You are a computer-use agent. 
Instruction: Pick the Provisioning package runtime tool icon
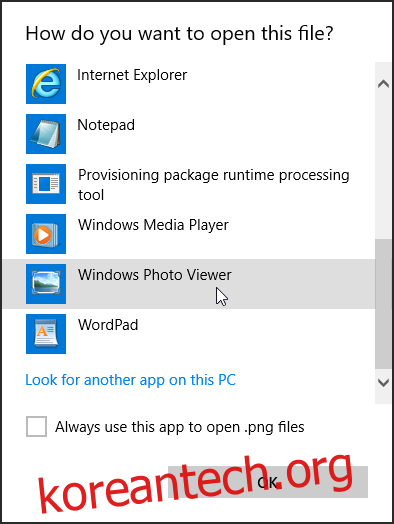pos(46,184)
